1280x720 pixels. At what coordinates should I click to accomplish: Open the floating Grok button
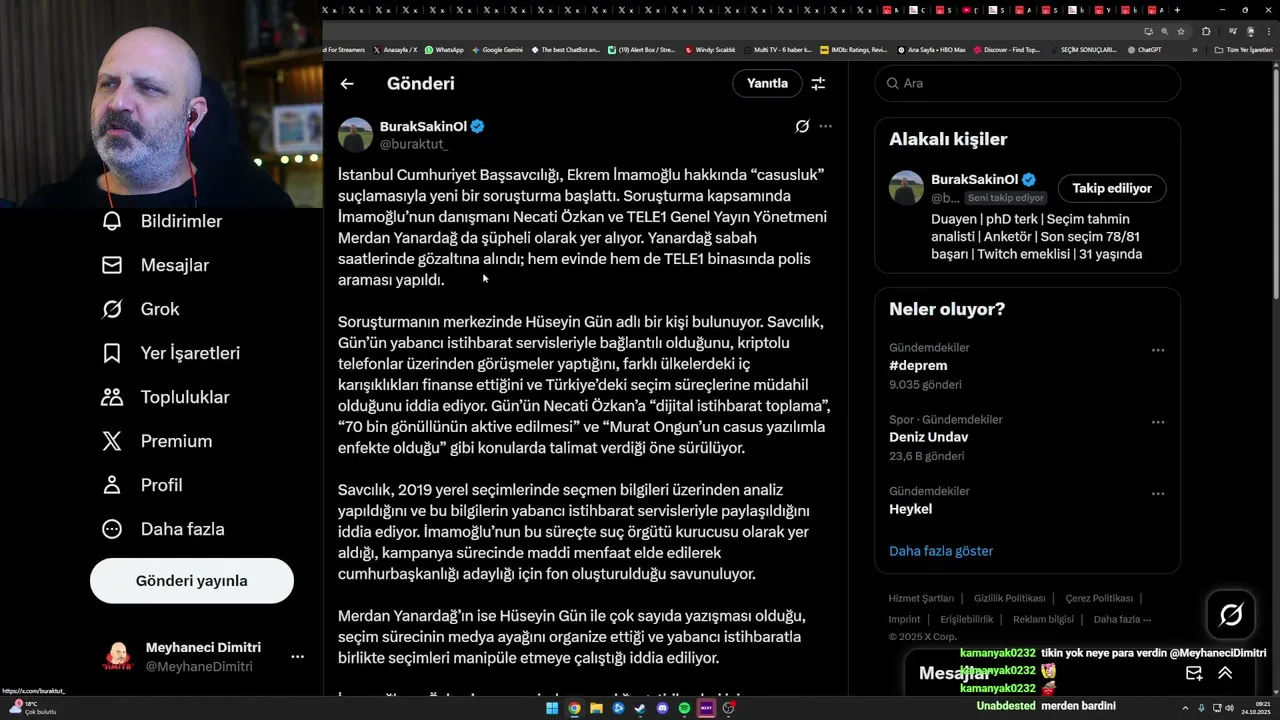(x=1231, y=615)
